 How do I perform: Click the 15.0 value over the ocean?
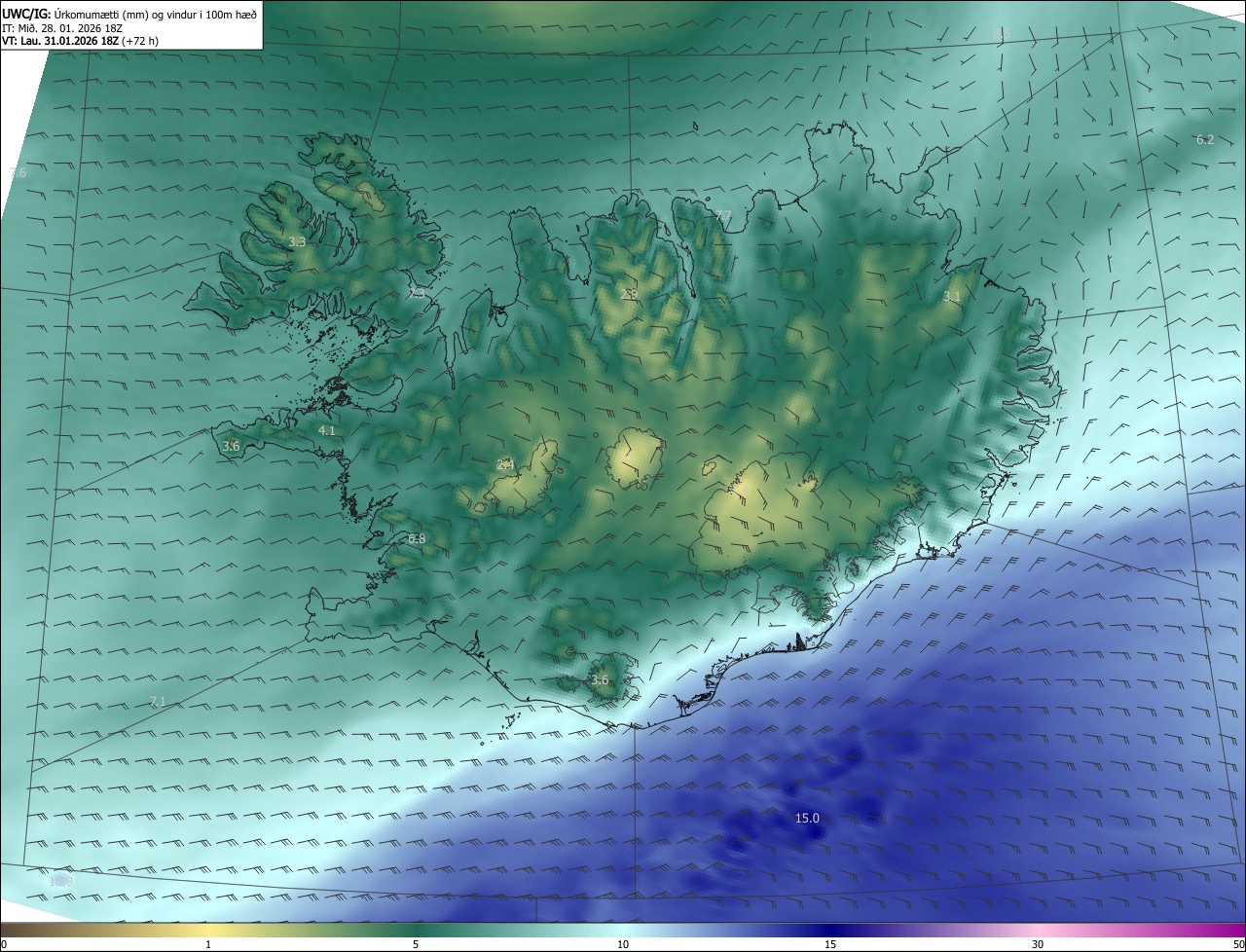click(807, 819)
